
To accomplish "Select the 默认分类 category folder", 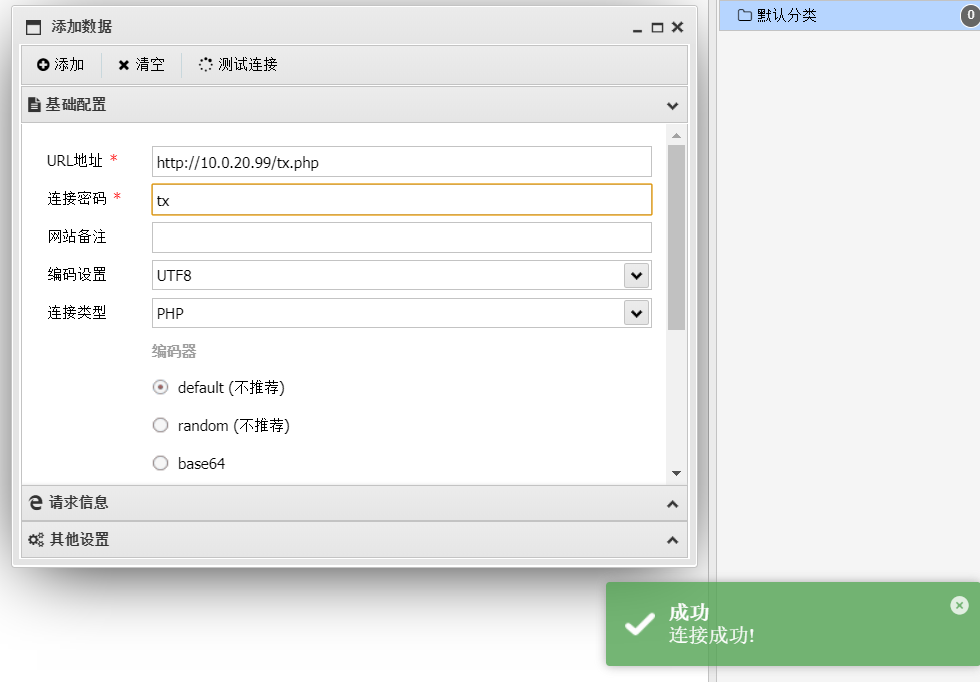I will [849, 15].
